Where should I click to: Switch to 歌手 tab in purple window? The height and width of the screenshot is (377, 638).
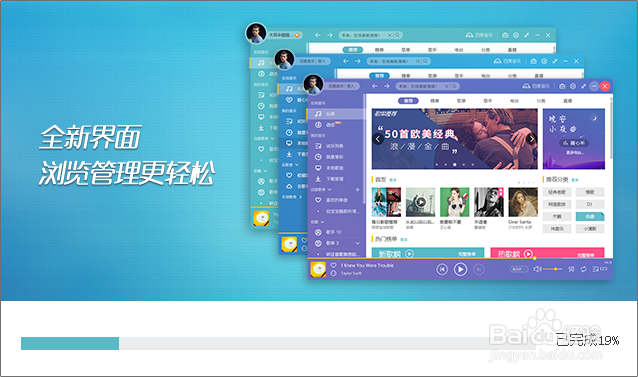[x=487, y=101]
